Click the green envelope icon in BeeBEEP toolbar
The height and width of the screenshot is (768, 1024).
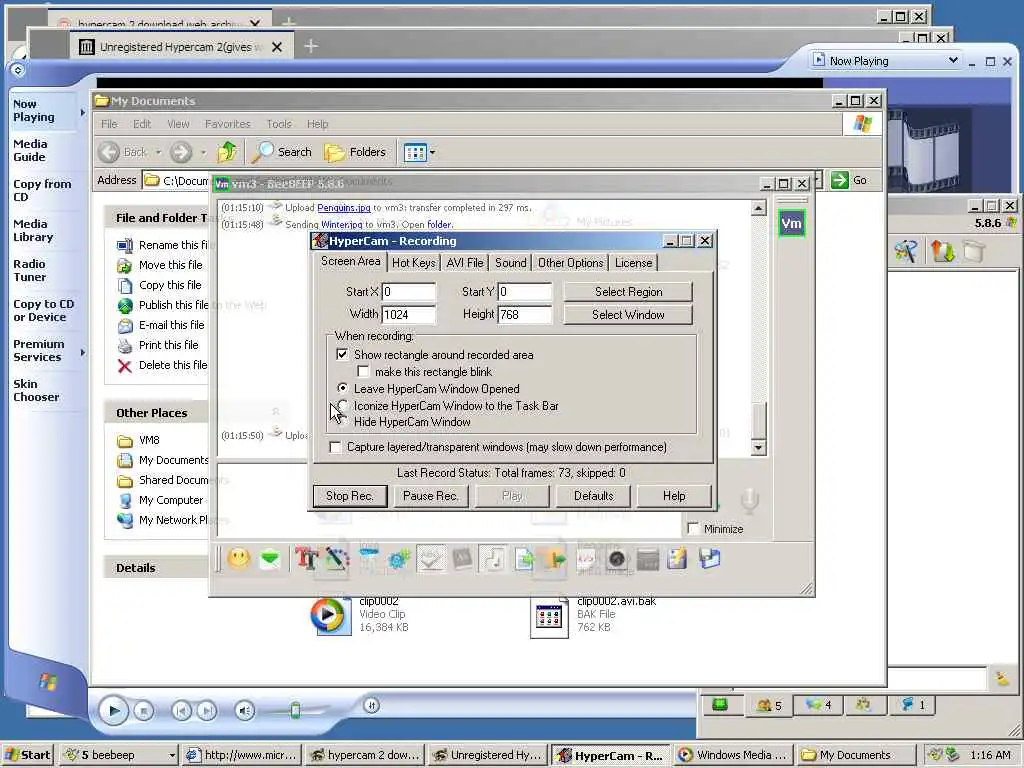pyautogui.click(x=269, y=559)
